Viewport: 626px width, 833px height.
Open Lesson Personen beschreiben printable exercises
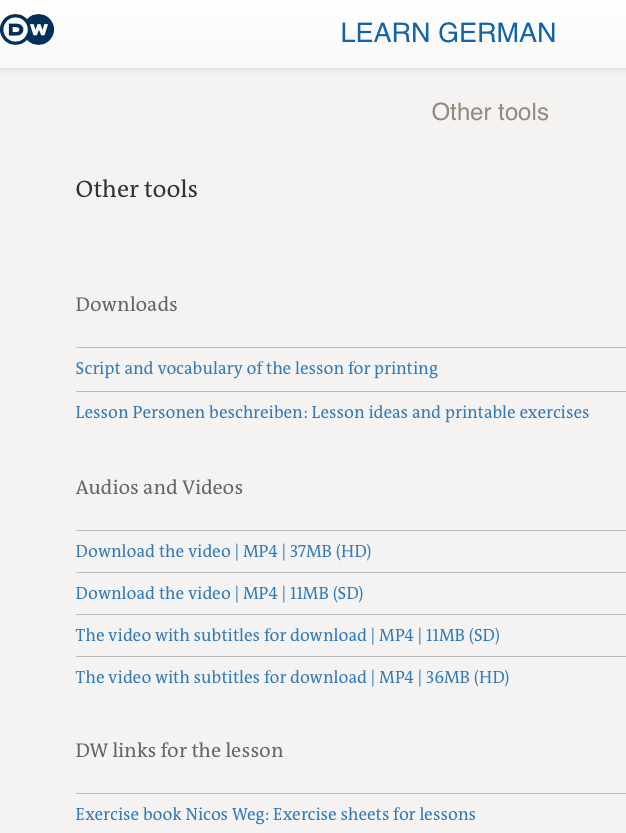pyautogui.click(x=332, y=412)
